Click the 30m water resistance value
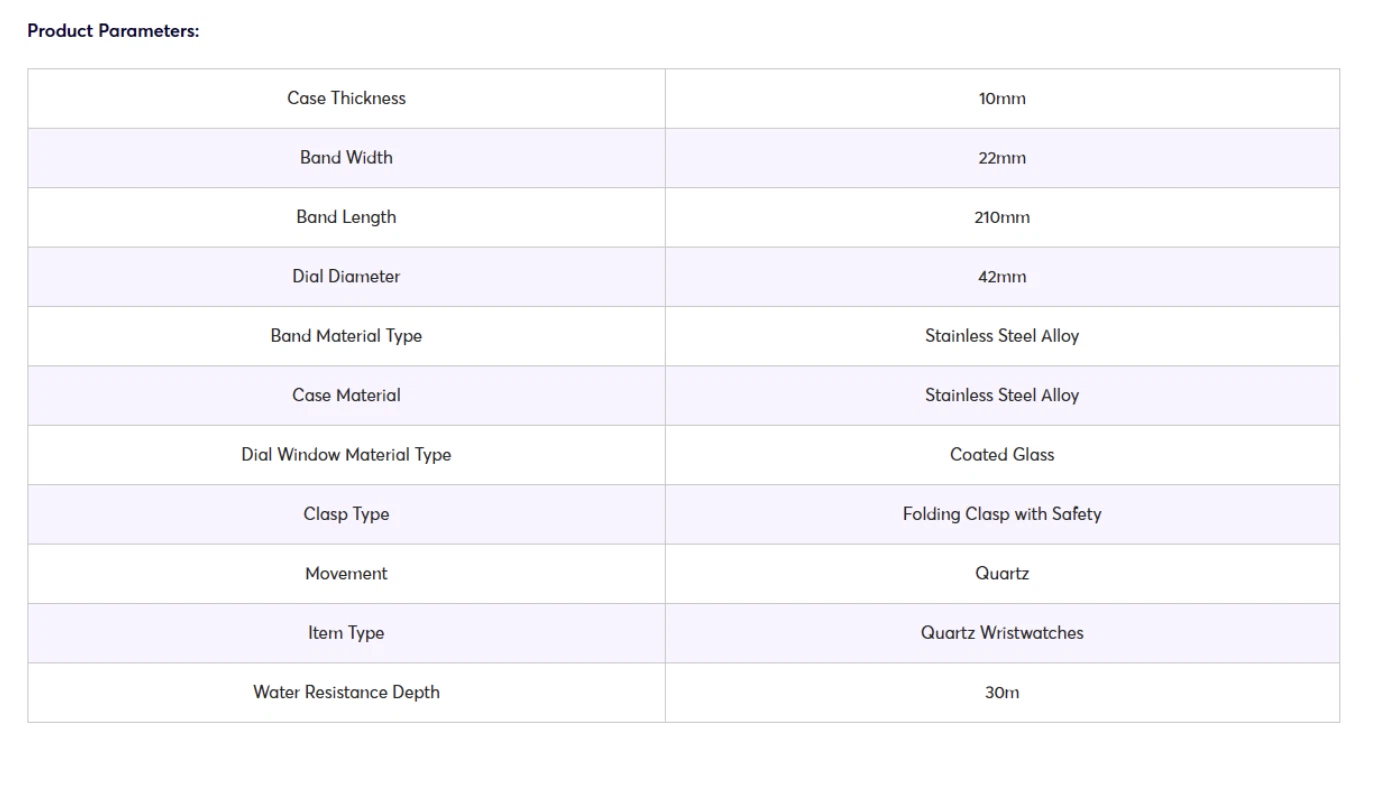The width and height of the screenshot is (1380, 806). click(x=1002, y=692)
